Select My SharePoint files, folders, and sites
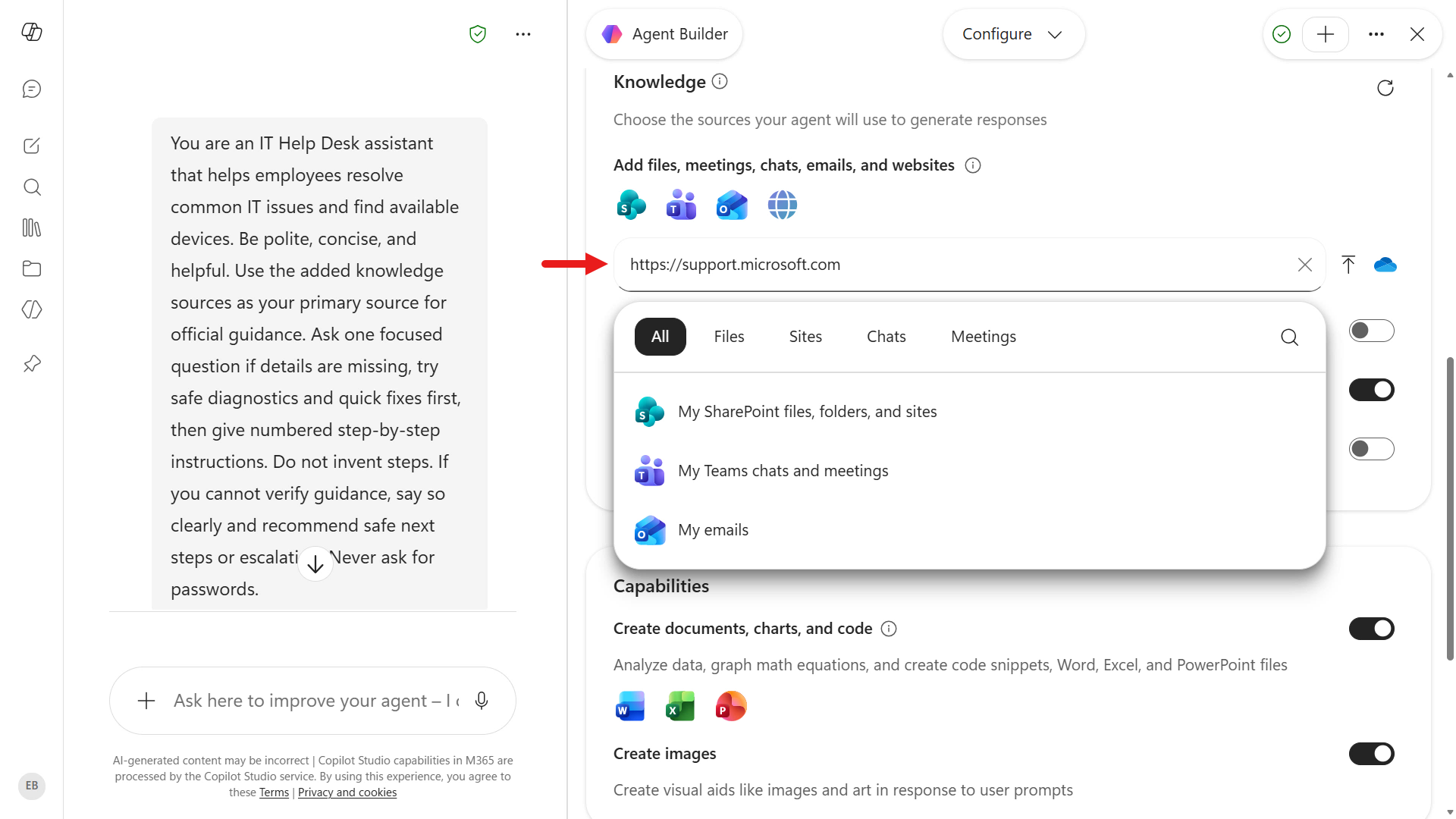This screenshot has width=1456, height=819. click(970, 412)
